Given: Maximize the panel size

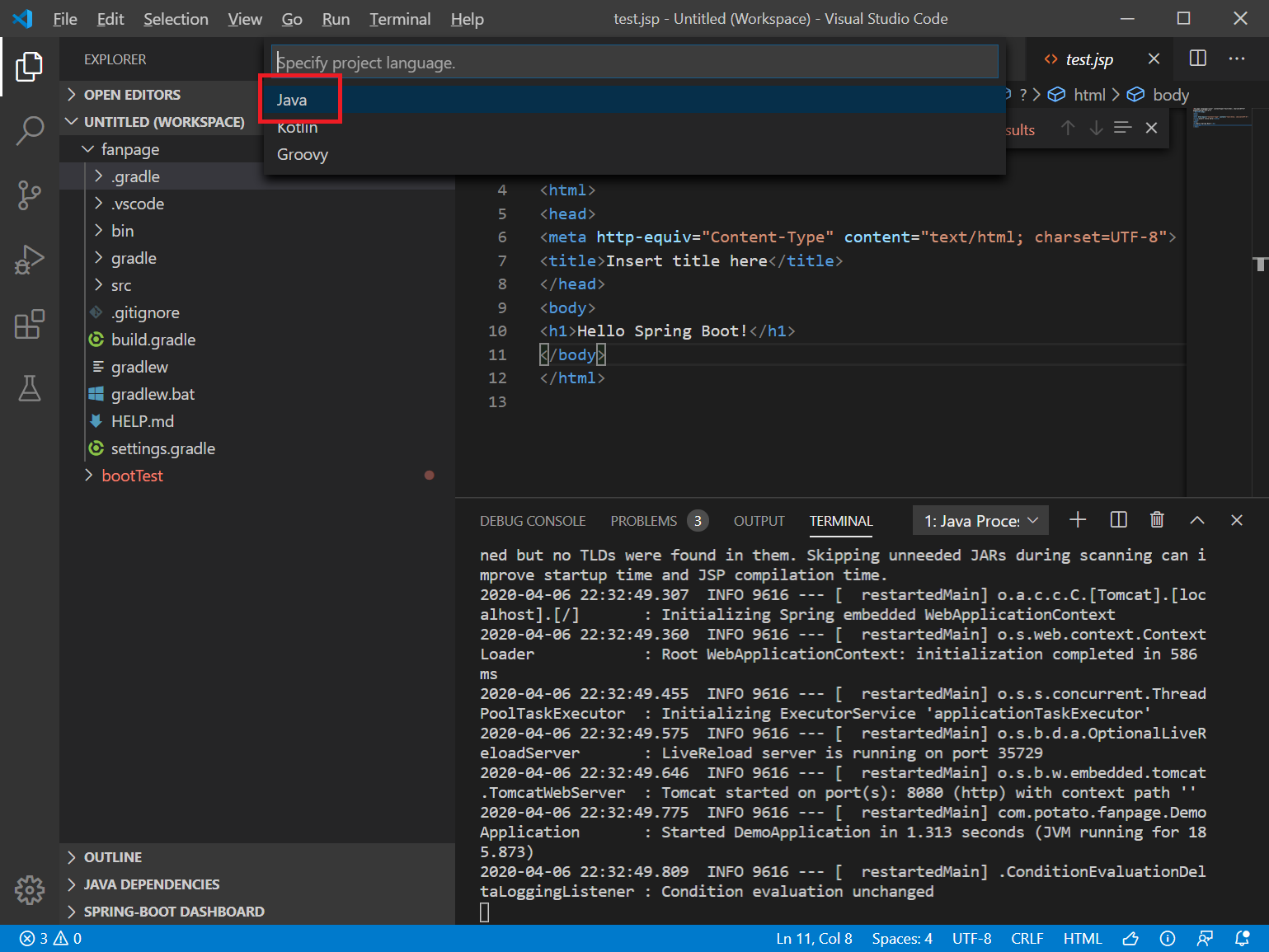Looking at the screenshot, I should pos(1197,520).
